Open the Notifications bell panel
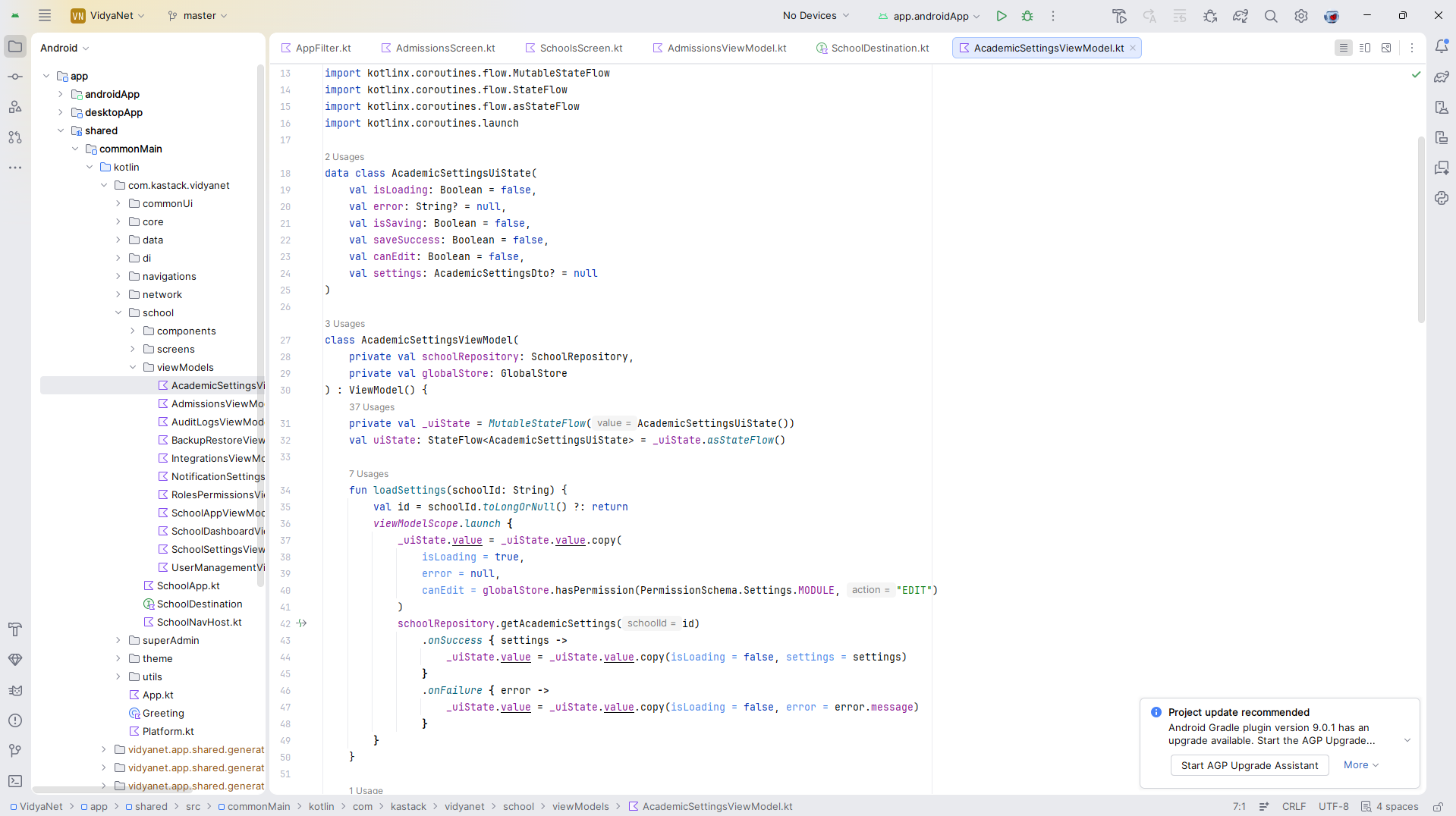Screen dimensions: 1456x816 (1442, 46)
